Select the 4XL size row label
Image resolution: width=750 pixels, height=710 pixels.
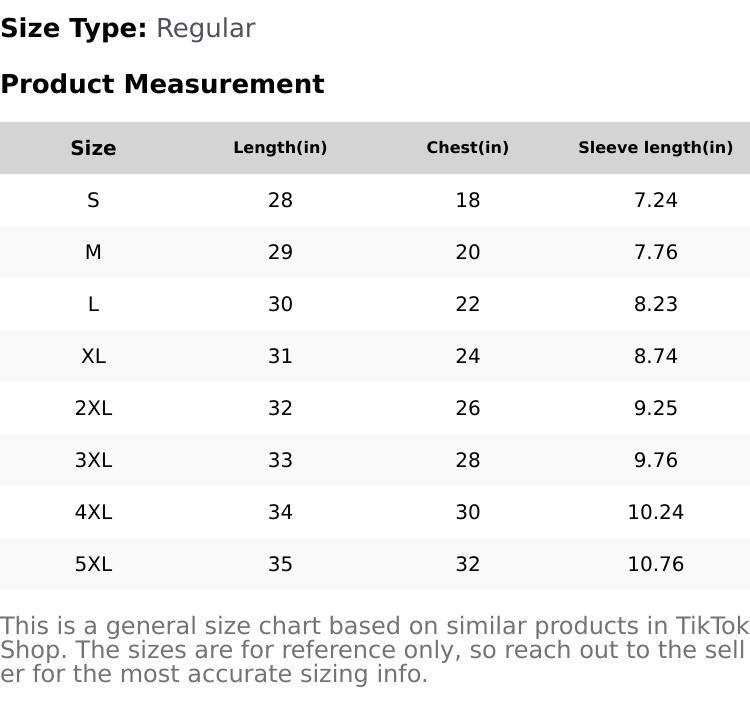point(93,512)
